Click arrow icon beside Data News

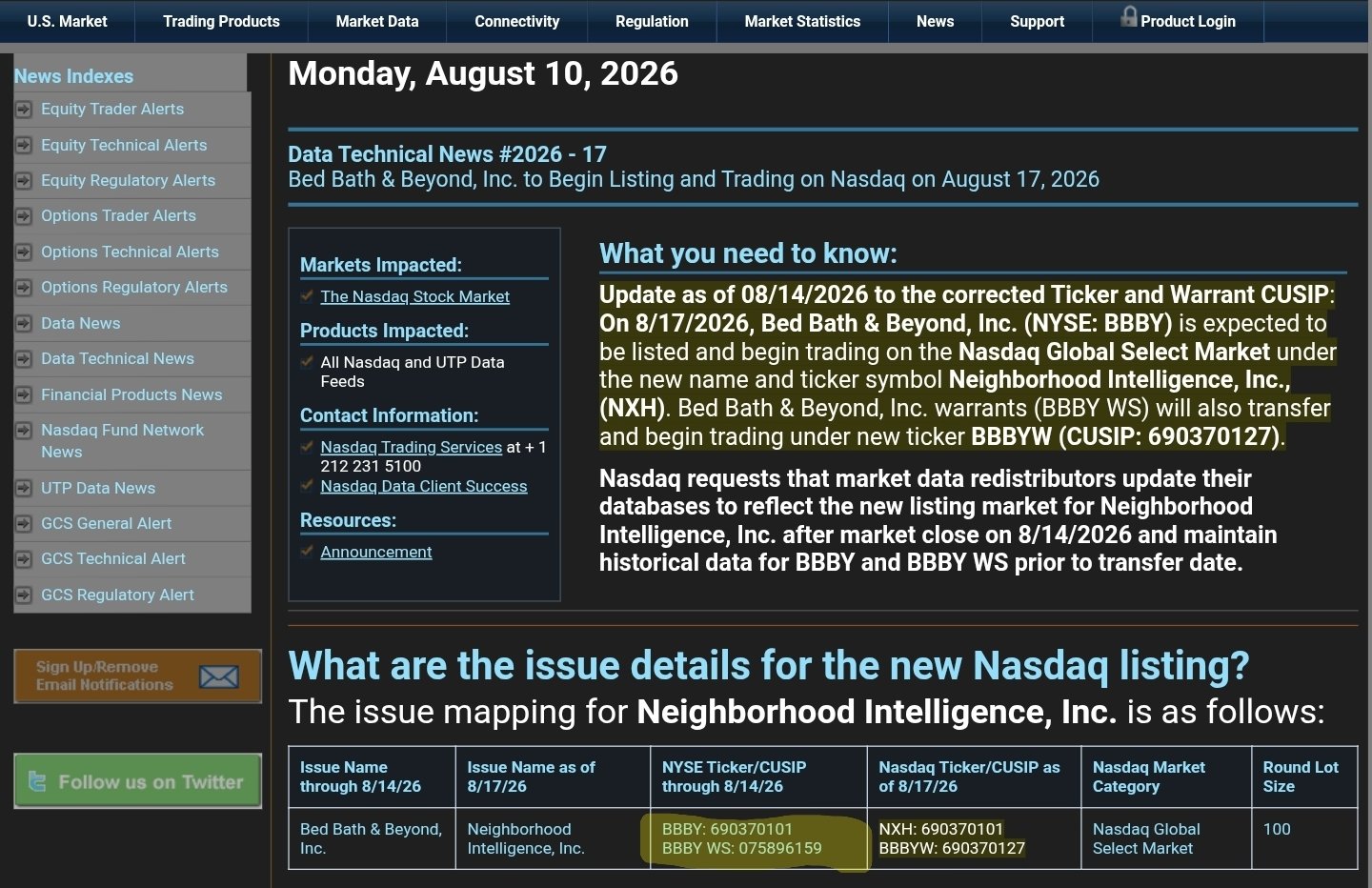(23, 324)
